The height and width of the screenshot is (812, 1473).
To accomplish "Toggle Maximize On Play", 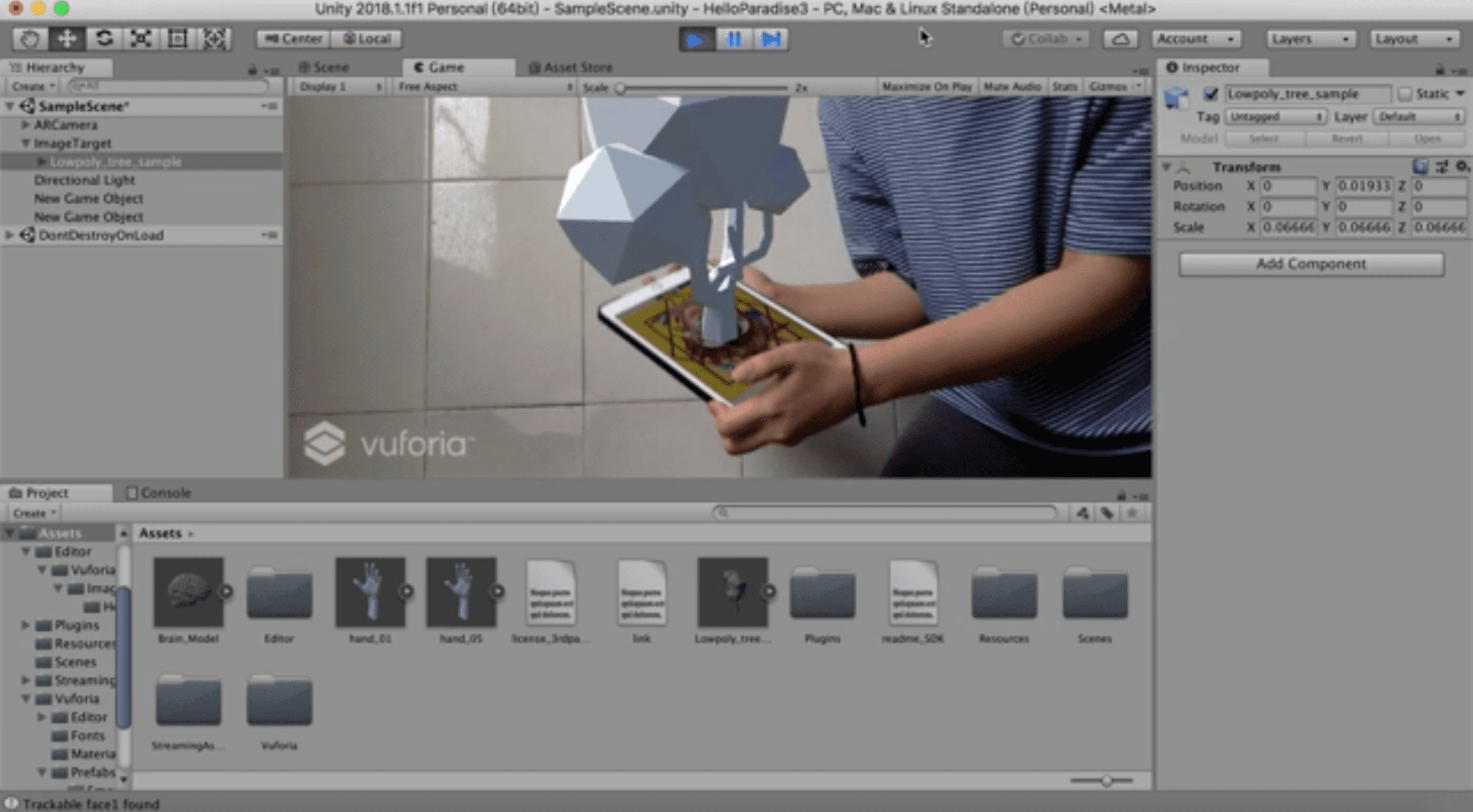I will (926, 87).
